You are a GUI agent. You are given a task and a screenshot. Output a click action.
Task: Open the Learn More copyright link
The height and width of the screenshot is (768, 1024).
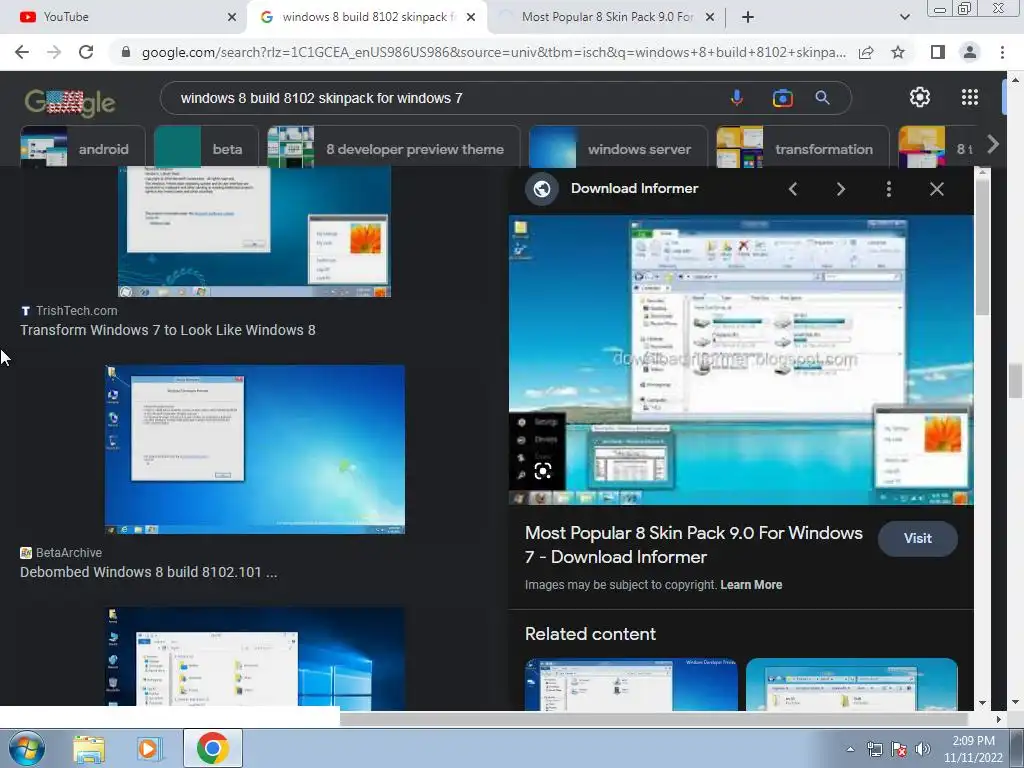(751, 584)
